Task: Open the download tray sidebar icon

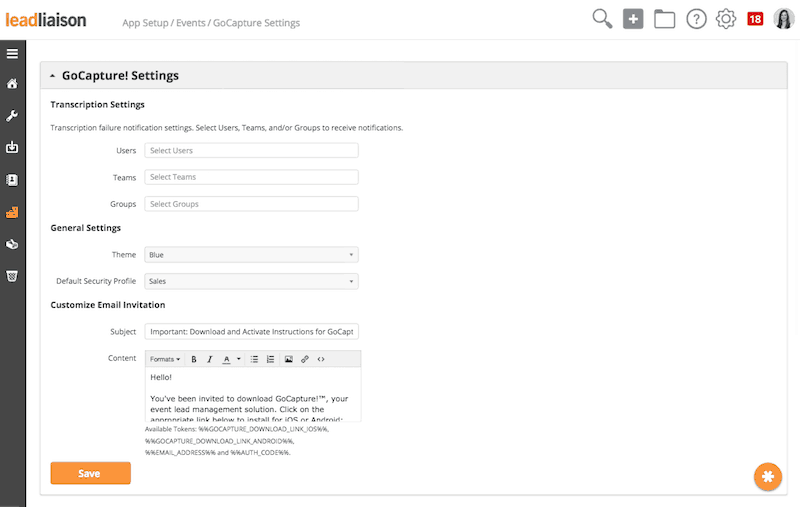Action: [x=12, y=147]
